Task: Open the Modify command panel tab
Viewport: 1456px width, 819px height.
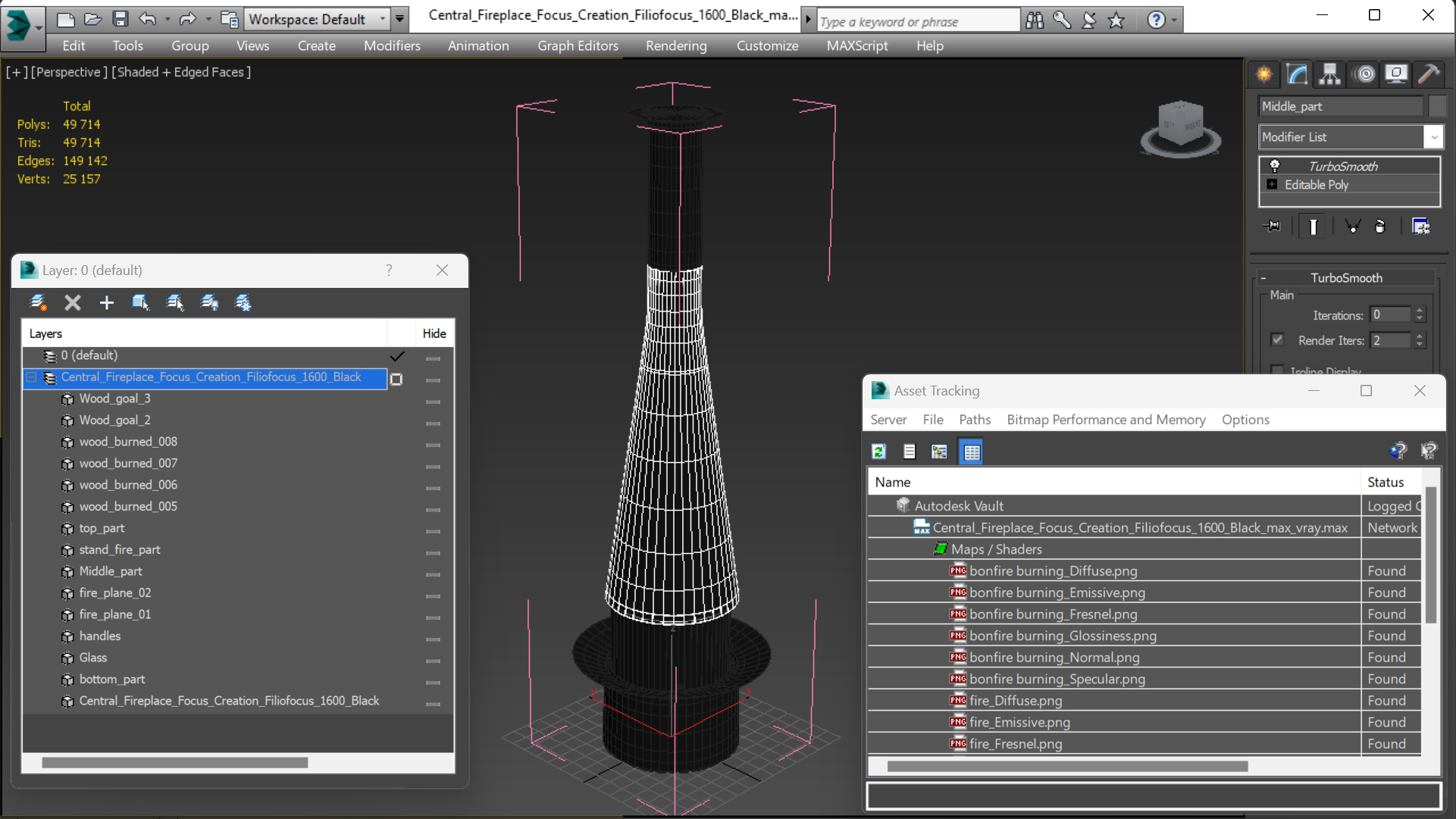Action: coord(1297,74)
